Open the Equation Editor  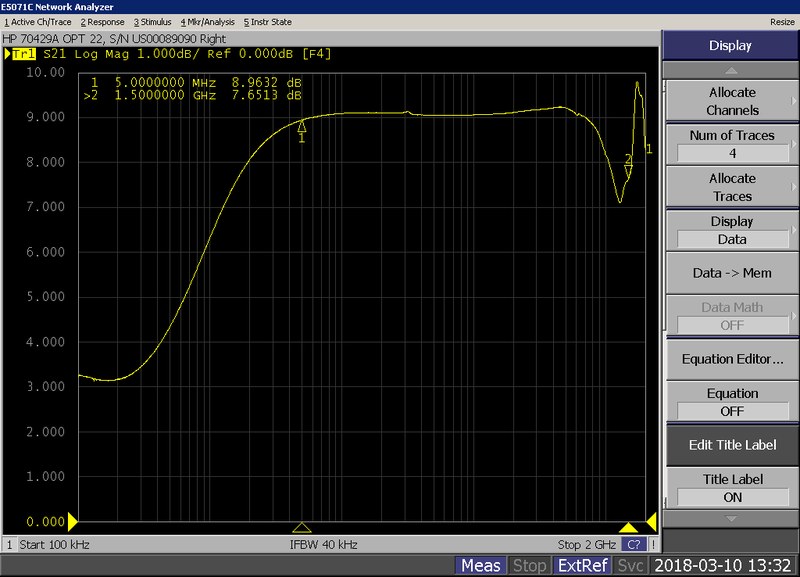[x=732, y=359]
